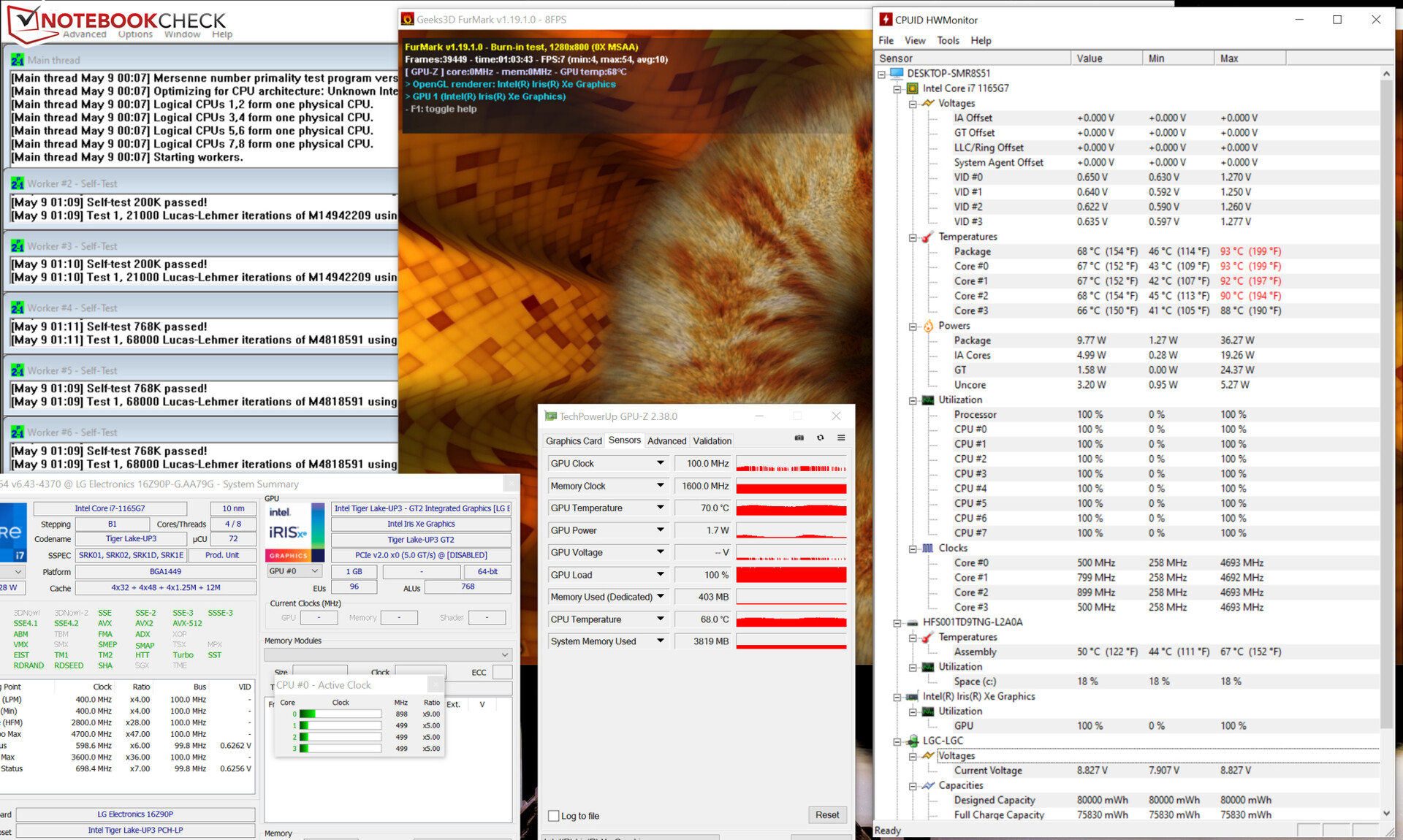Click GPU-Z screenshot camera icon
The image size is (1403, 840).
[799, 438]
